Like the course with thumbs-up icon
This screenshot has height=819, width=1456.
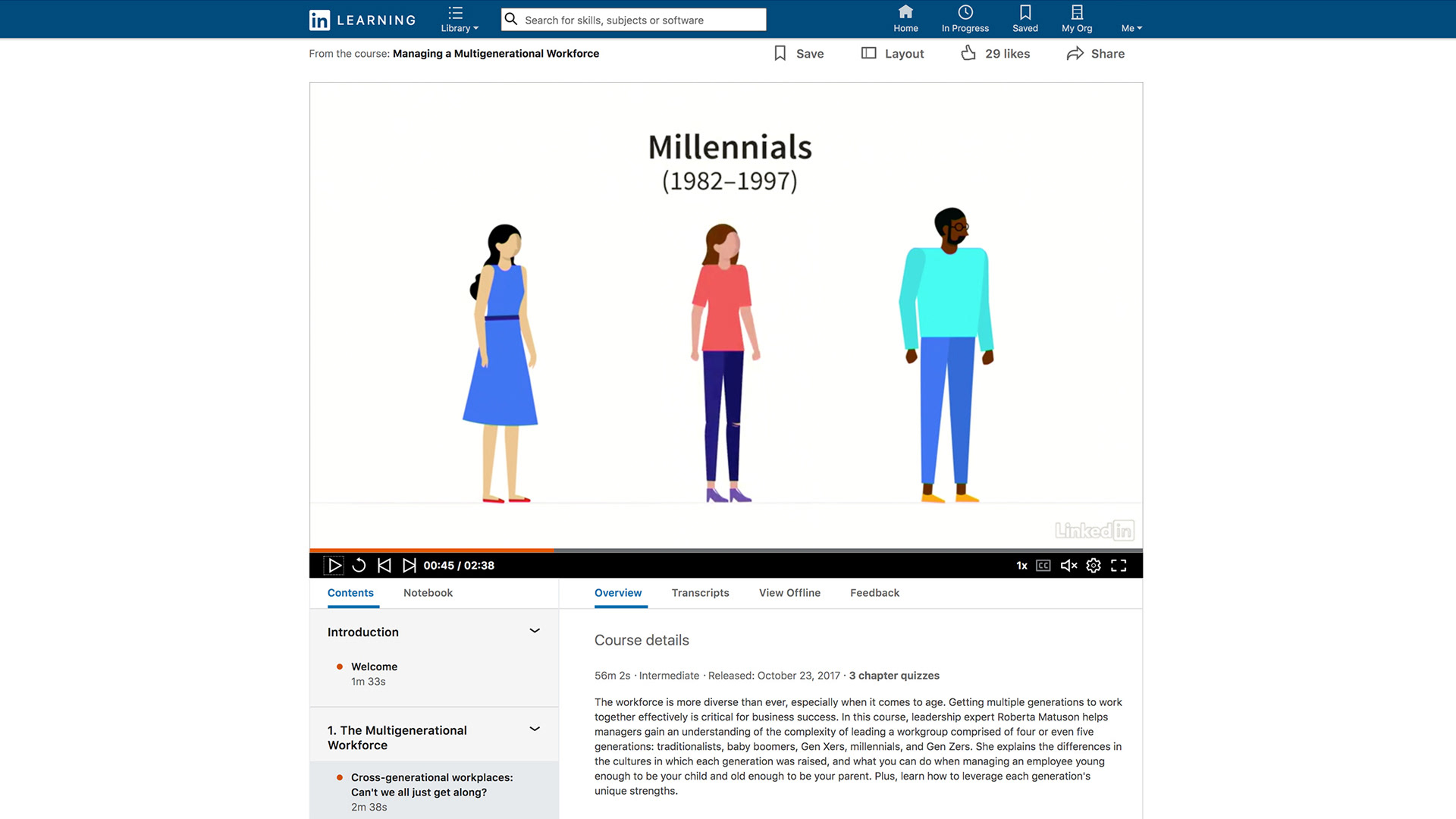point(968,53)
